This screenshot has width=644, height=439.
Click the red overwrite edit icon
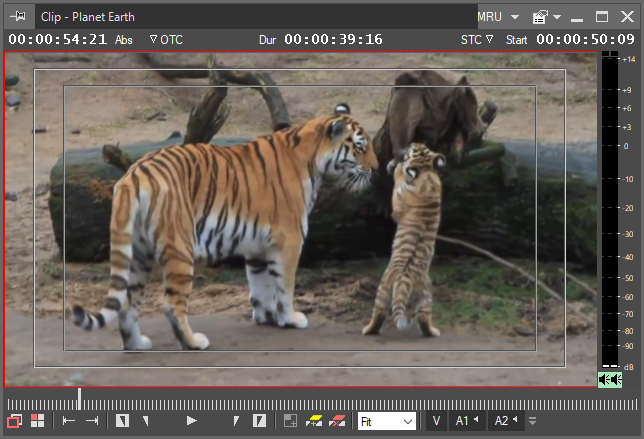[337, 421]
